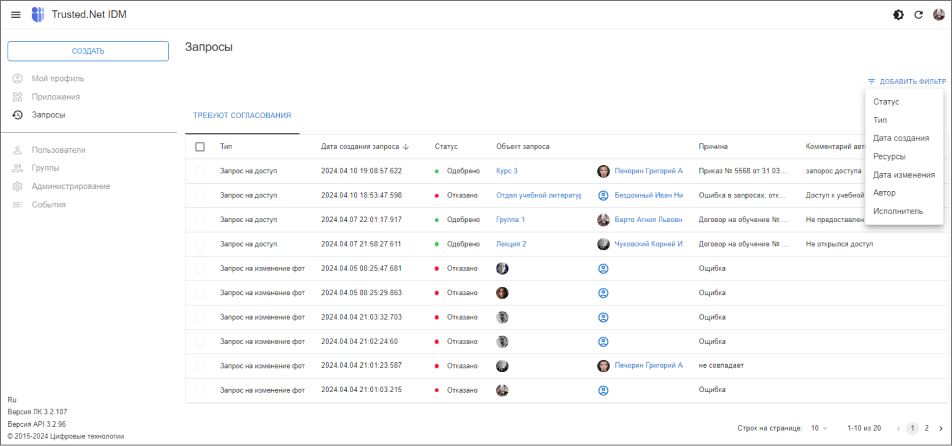Click the Приложения grid icon
The height and width of the screenshot is (446, 952).
18,96
